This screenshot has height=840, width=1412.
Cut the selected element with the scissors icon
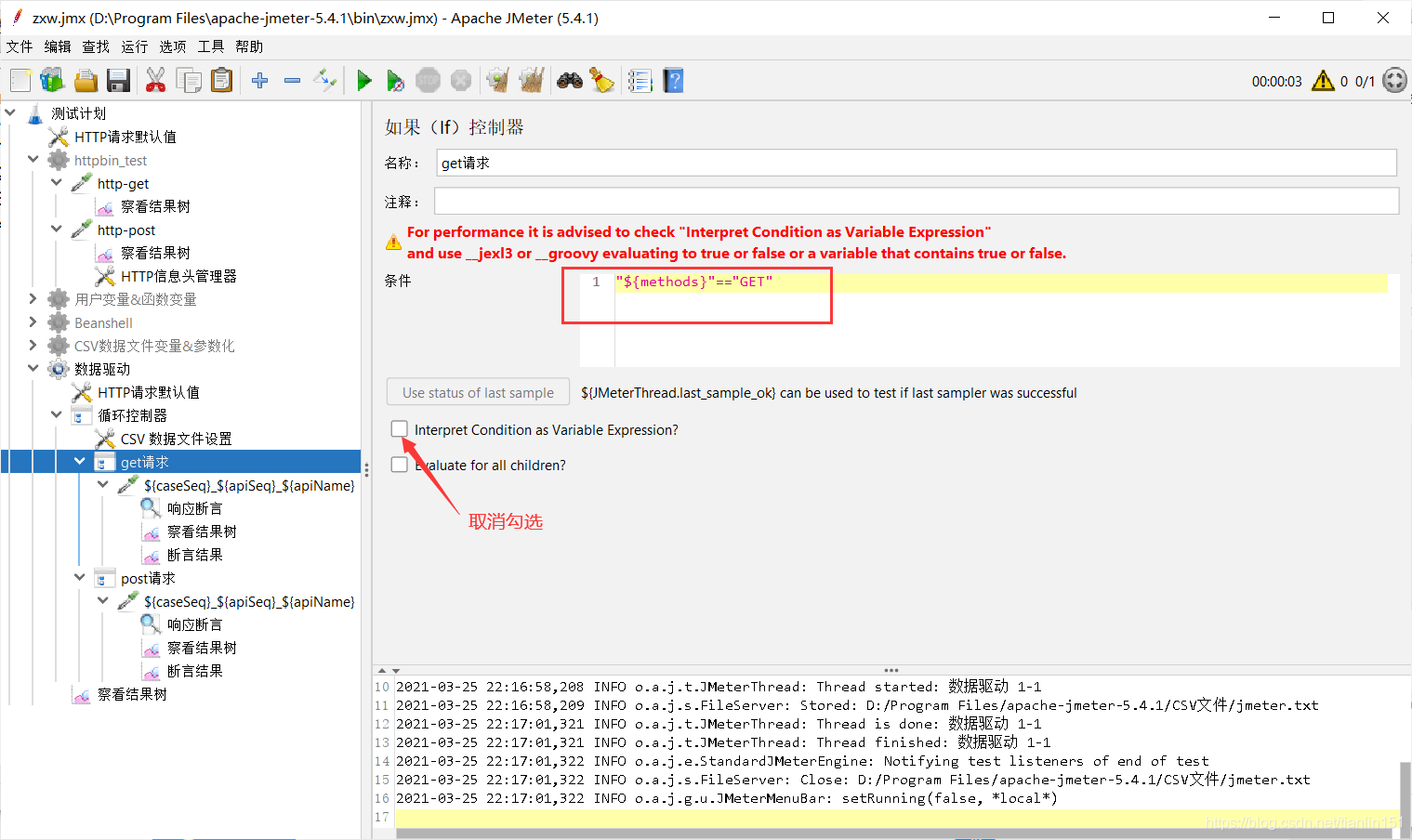tap(155, 81)
